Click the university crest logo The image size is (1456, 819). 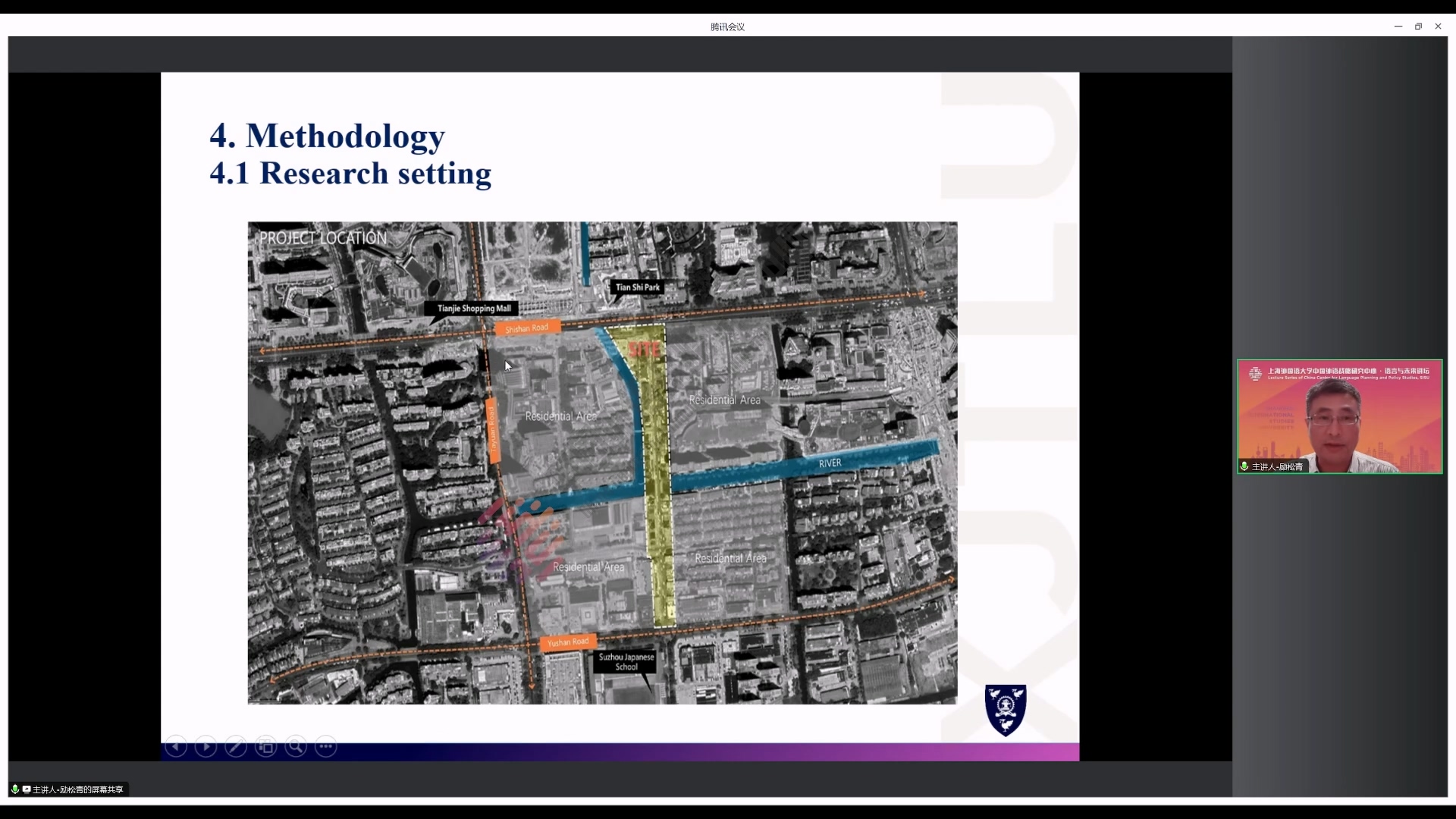pos(1006,710)
